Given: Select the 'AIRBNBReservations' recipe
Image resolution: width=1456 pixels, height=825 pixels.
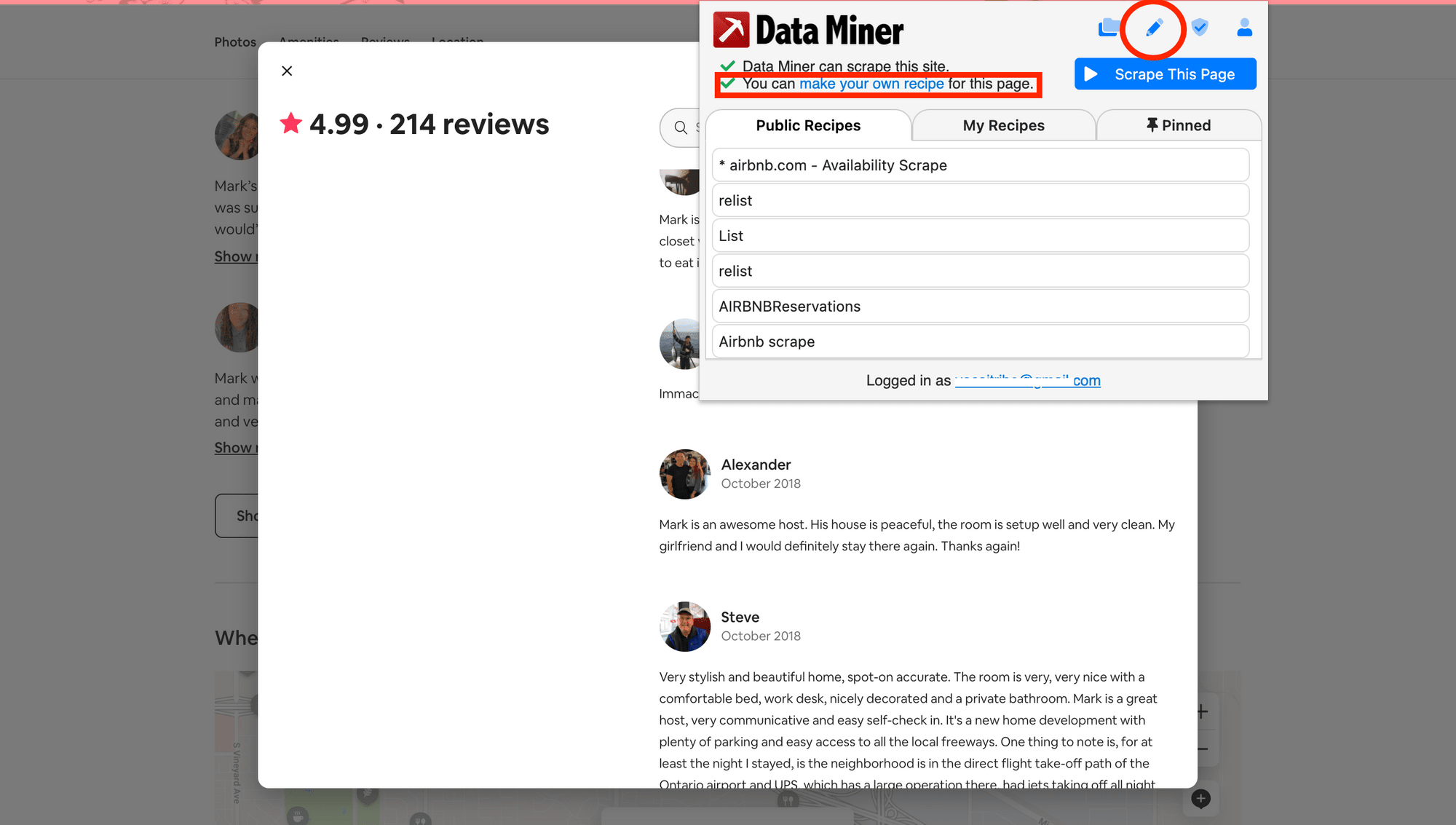Looking at the screenshot, I should 980,307.
